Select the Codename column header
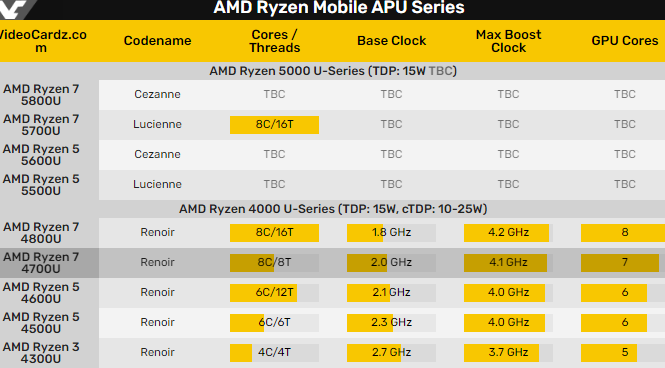This screenshot has height=368, width=665. [x=157, y=41]
